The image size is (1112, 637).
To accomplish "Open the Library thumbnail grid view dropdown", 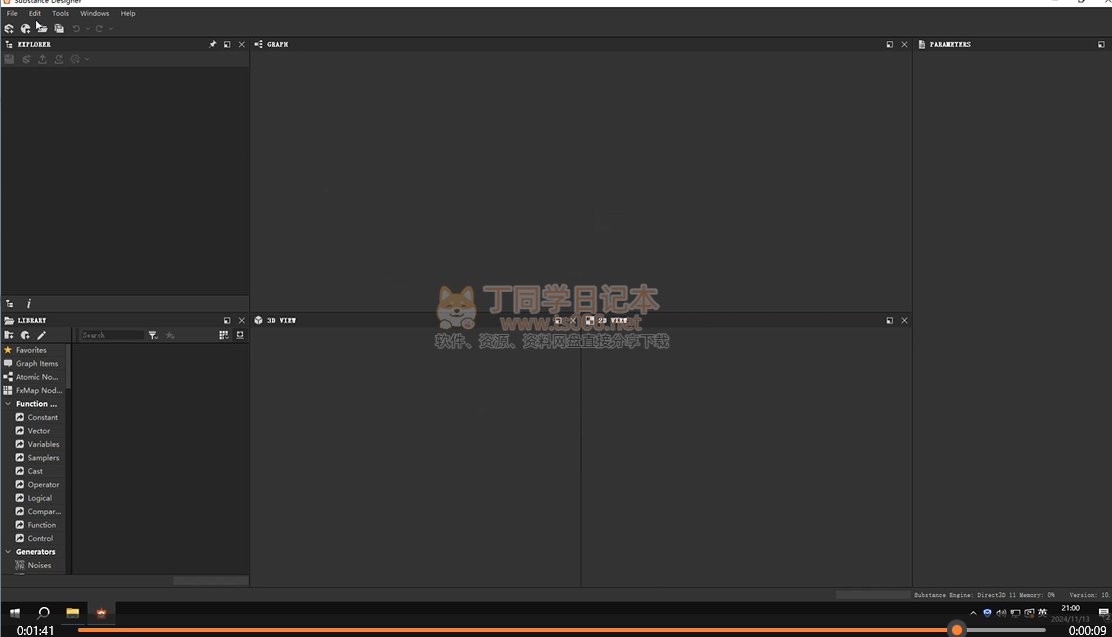I will coord(224,335).
